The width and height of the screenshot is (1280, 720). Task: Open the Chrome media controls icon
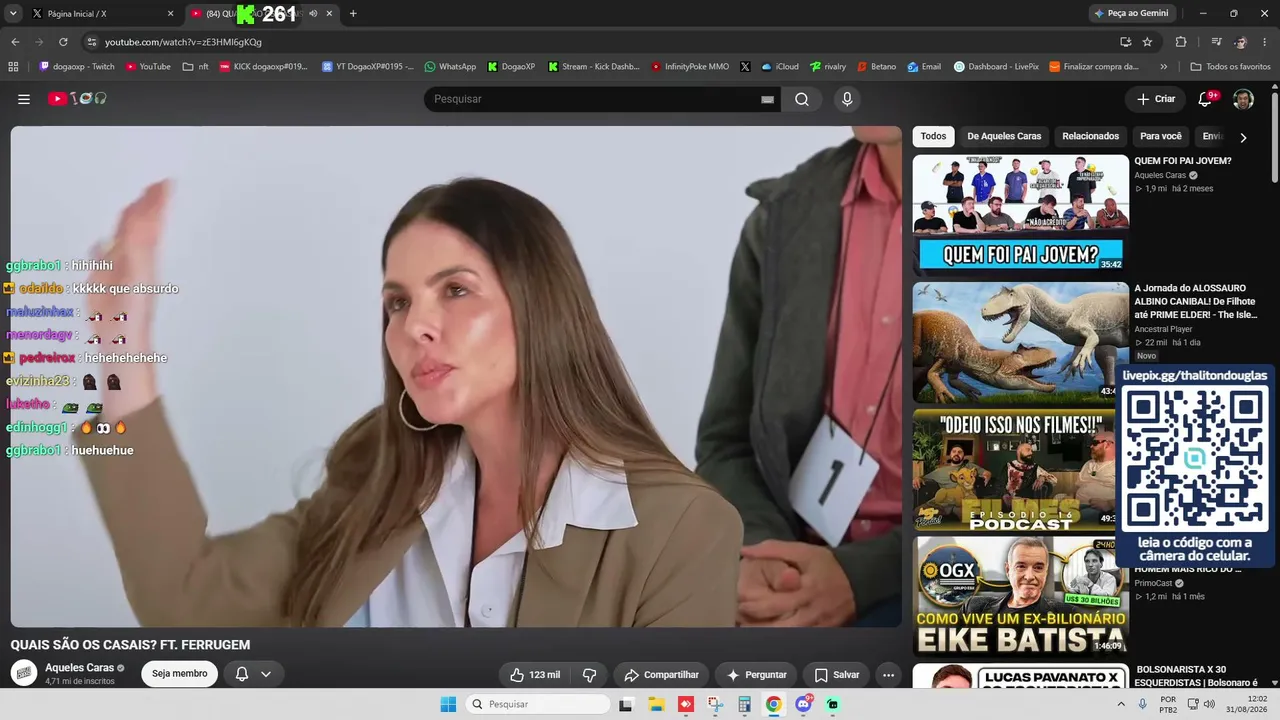tap(1216, 42)
